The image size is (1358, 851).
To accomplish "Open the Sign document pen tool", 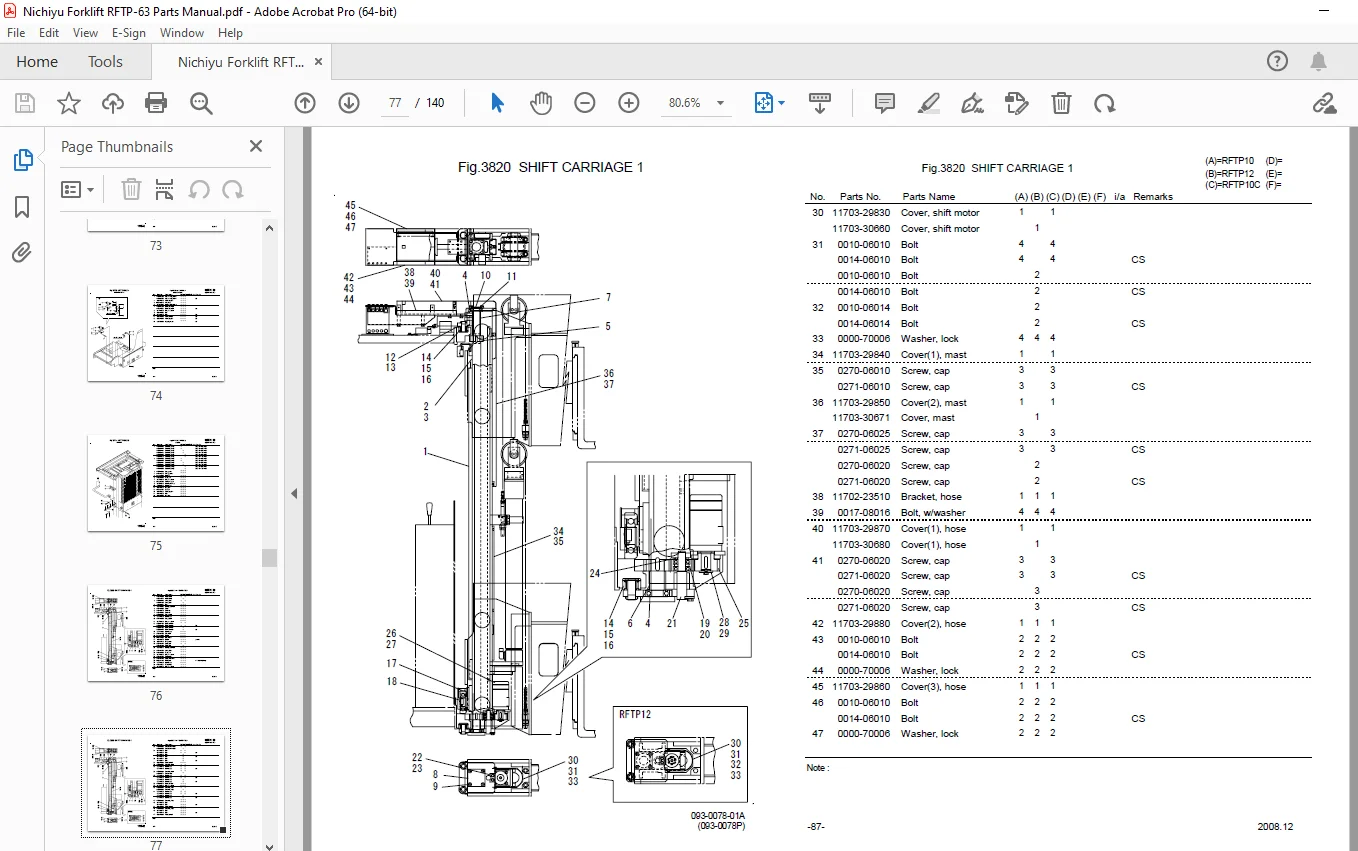I will [x=972, y=103].
